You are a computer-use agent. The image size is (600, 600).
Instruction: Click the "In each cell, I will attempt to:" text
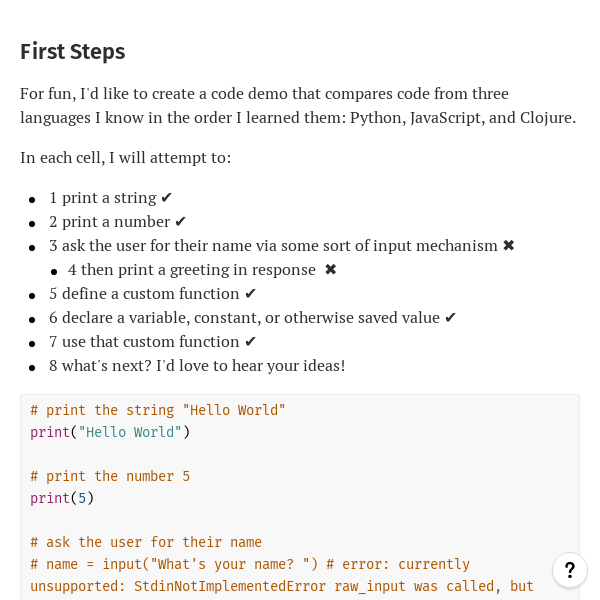126,158
